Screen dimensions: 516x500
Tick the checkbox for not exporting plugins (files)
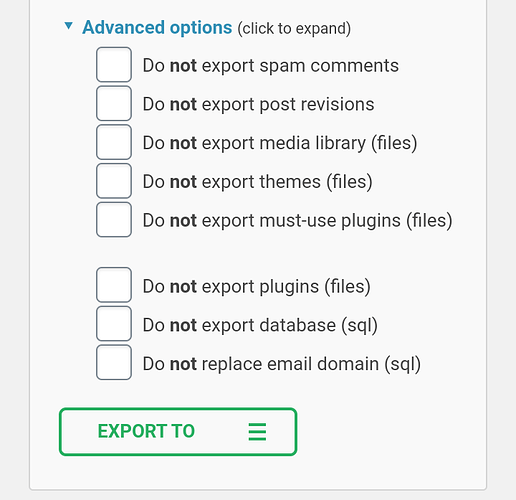[114, 285]
